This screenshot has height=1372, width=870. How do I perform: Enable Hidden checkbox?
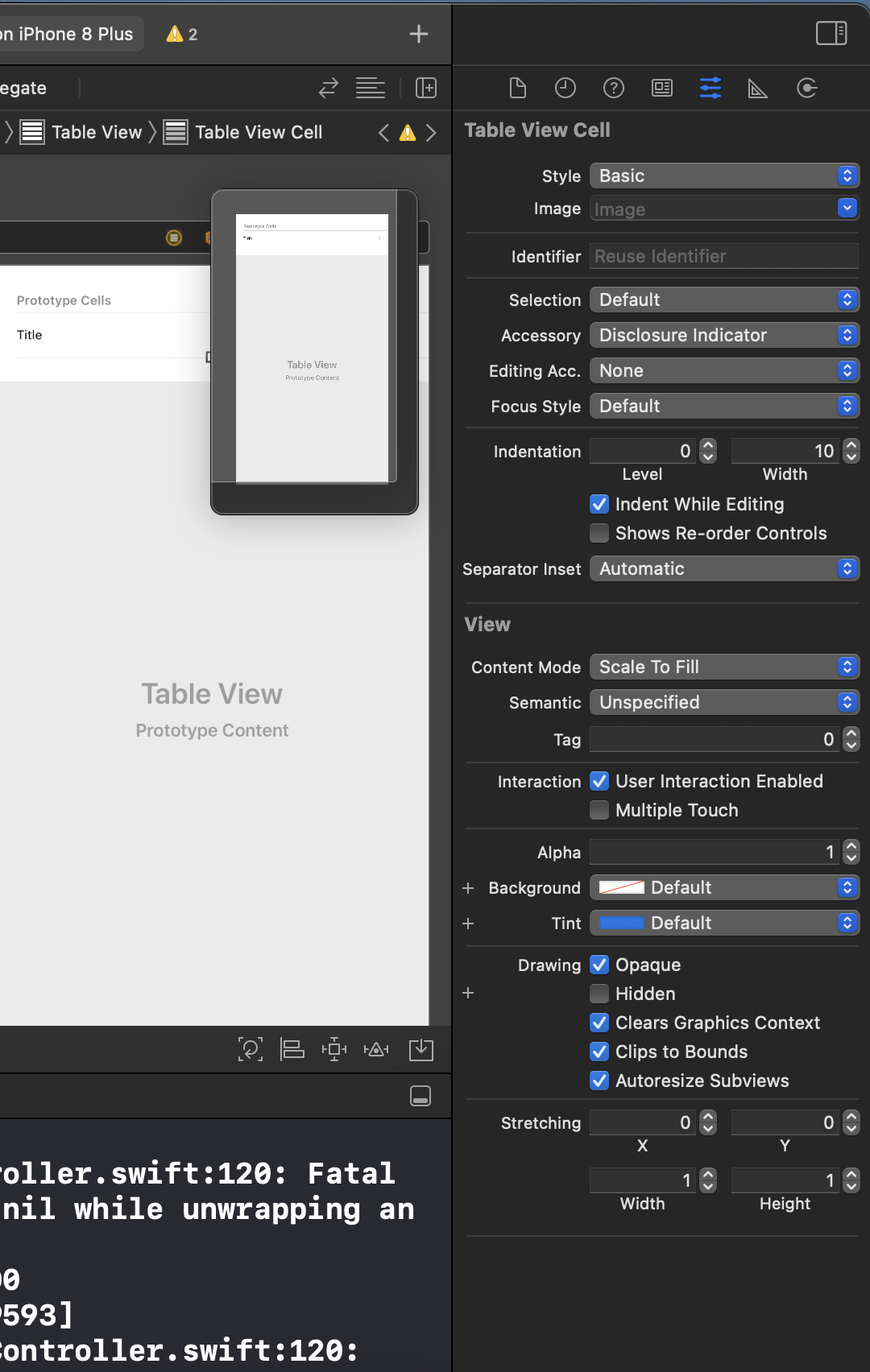pyautogui.click(x=599, y=994)
